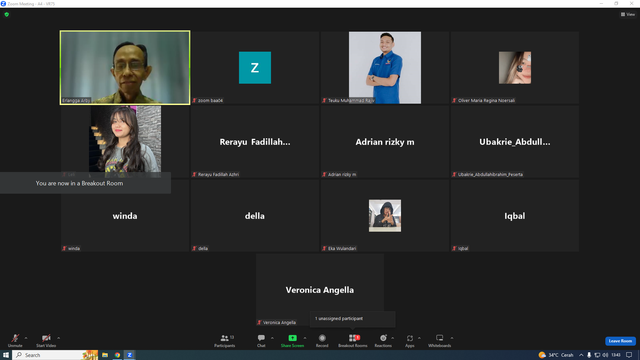Select Erlangga Arby's video tile
The height and width of the screenshot is (360, 640).
coord(125,67)
